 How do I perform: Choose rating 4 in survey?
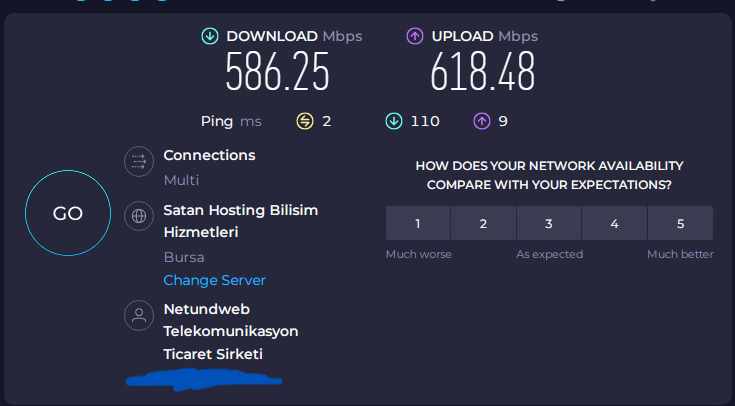[x=615, y=223]
